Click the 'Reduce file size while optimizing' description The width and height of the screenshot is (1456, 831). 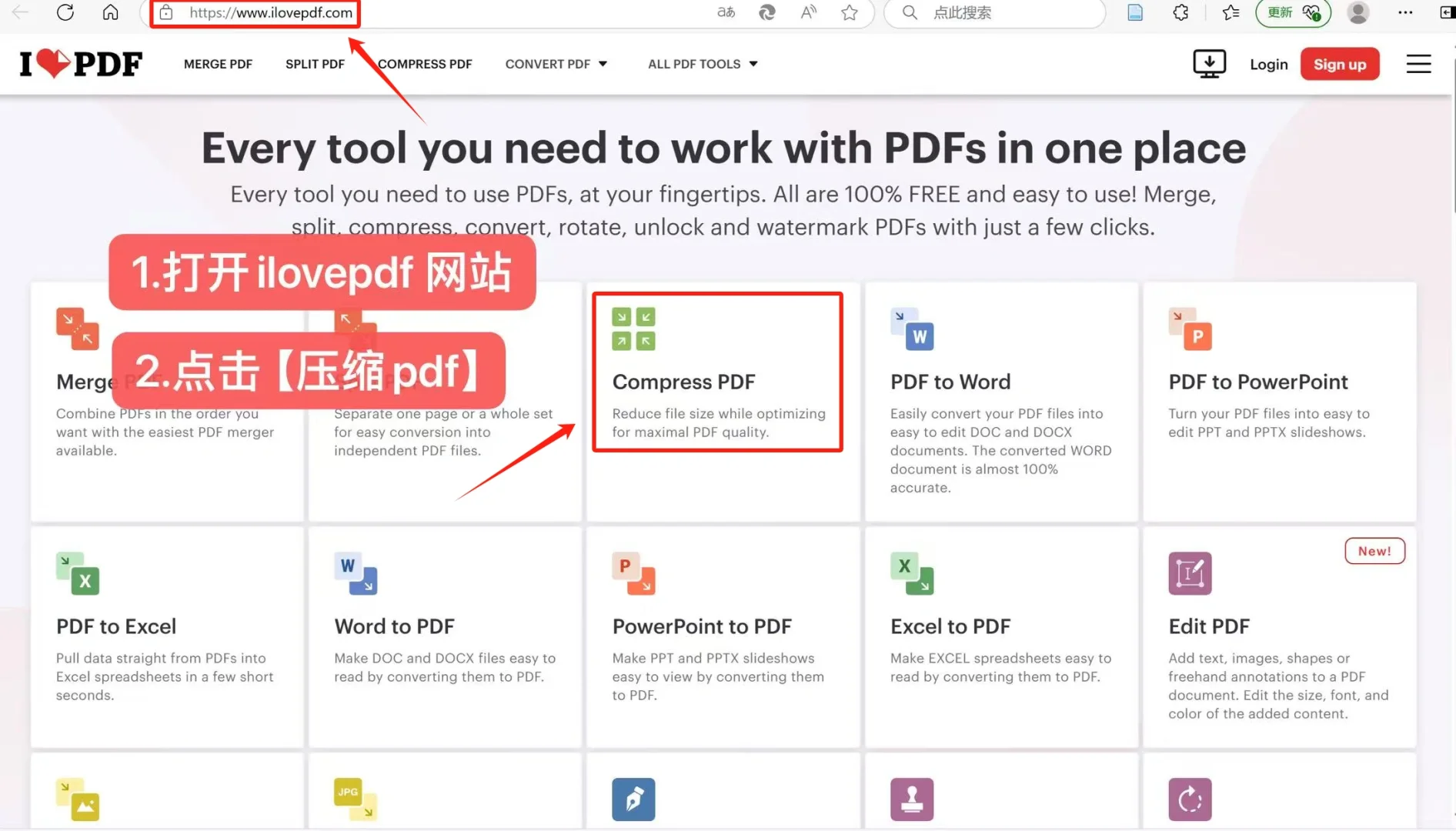[719, 422]
